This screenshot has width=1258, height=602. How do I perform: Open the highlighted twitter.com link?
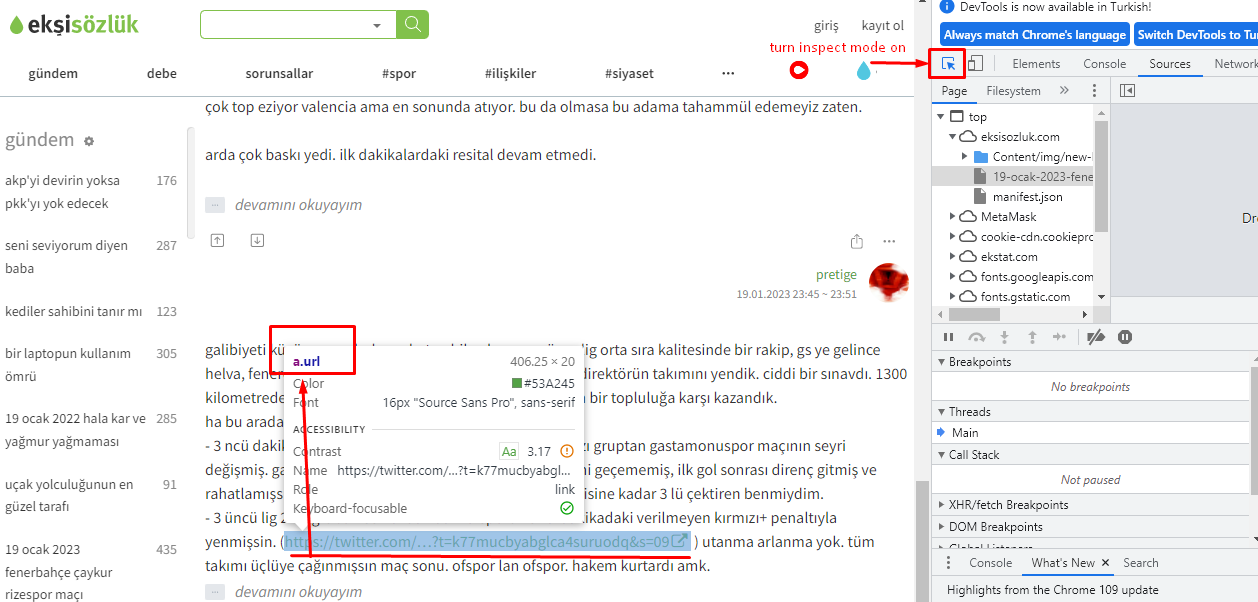[478, 542]
